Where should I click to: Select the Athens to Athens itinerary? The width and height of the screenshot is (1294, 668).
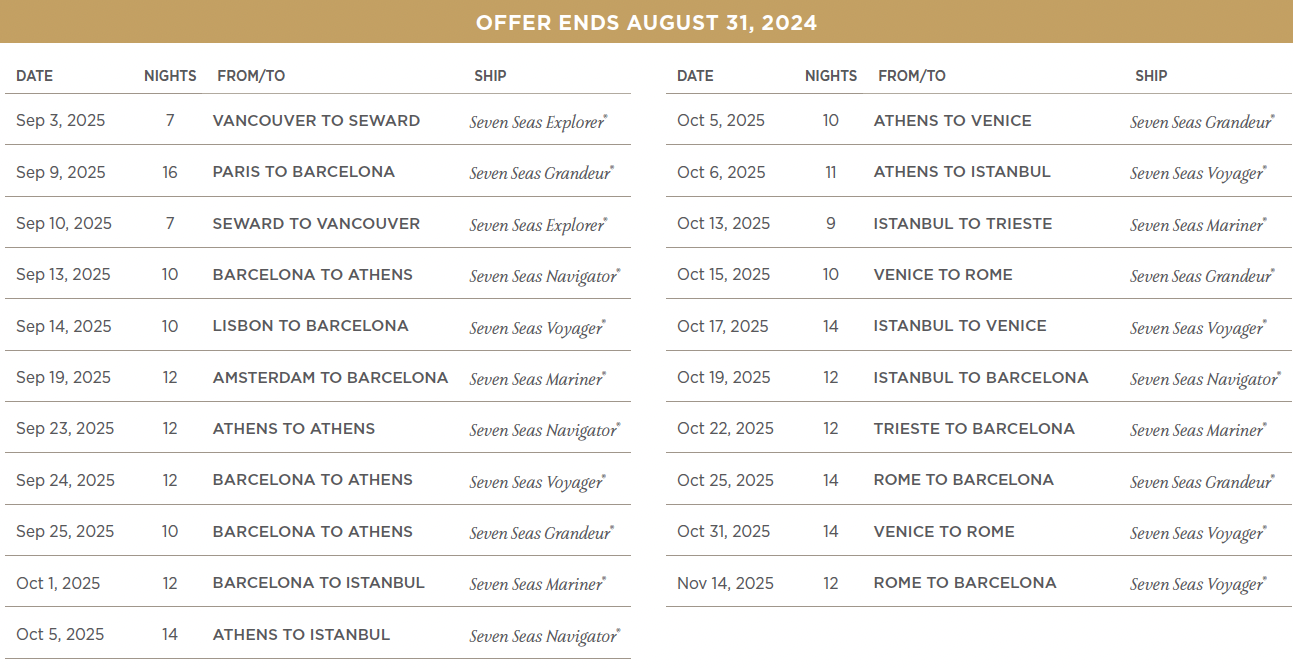293,429
